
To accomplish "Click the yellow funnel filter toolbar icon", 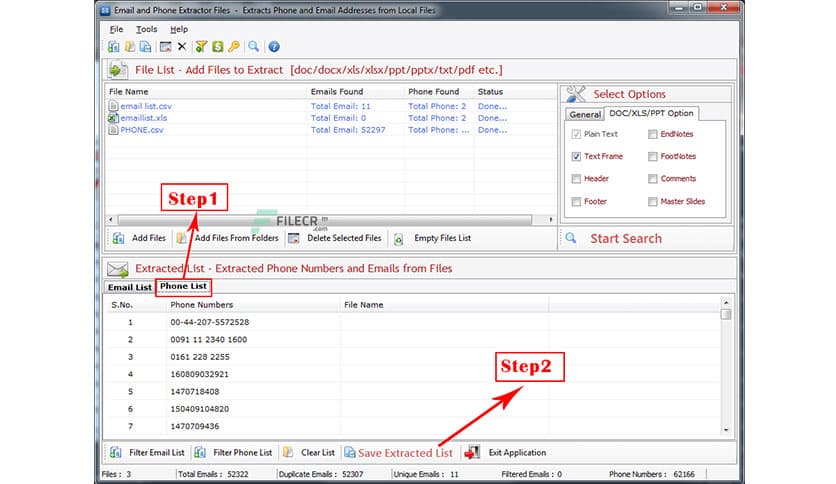I will tap(201, 47).
